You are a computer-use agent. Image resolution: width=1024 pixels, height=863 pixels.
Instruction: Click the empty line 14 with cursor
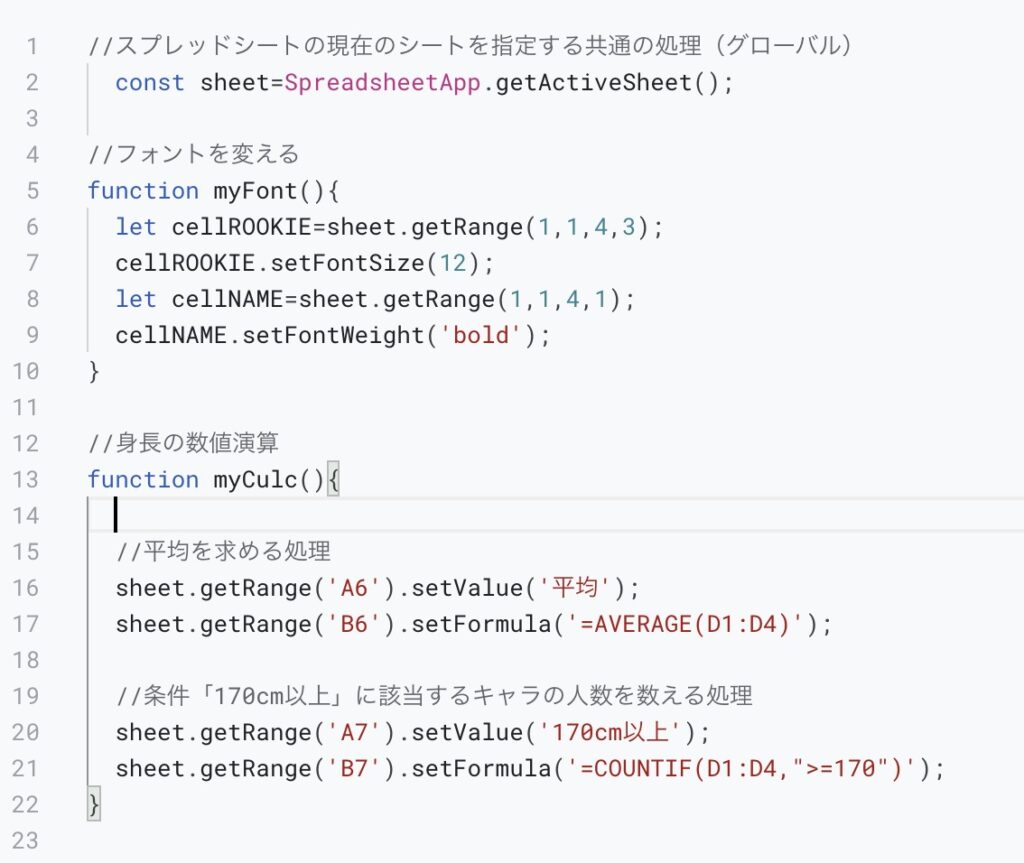click(555, 515)
